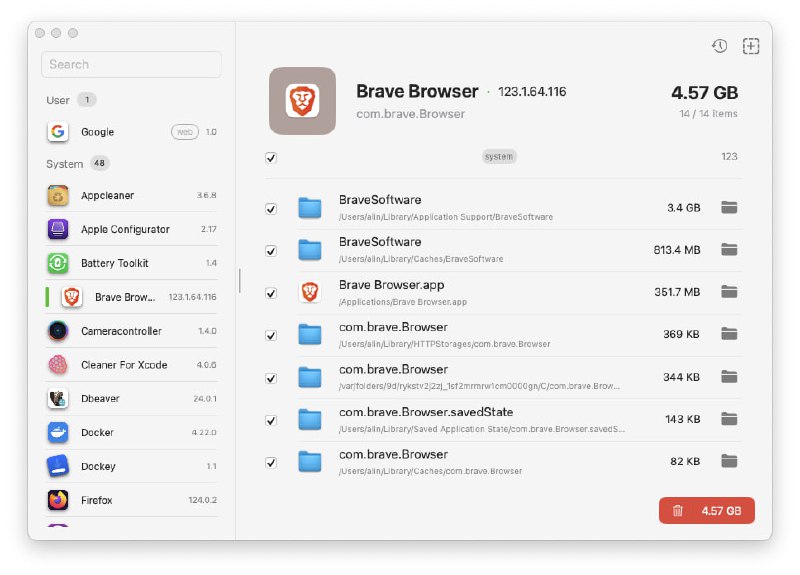Click the system filter tag
The width and height of the screenshot is (800, 575).
pyautogui.click(x=499, y=157)
